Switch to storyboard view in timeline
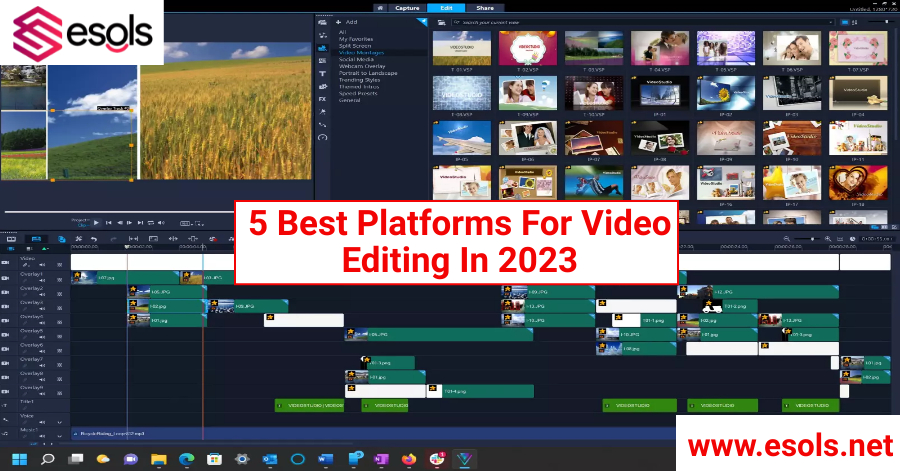 coord(11,239)
